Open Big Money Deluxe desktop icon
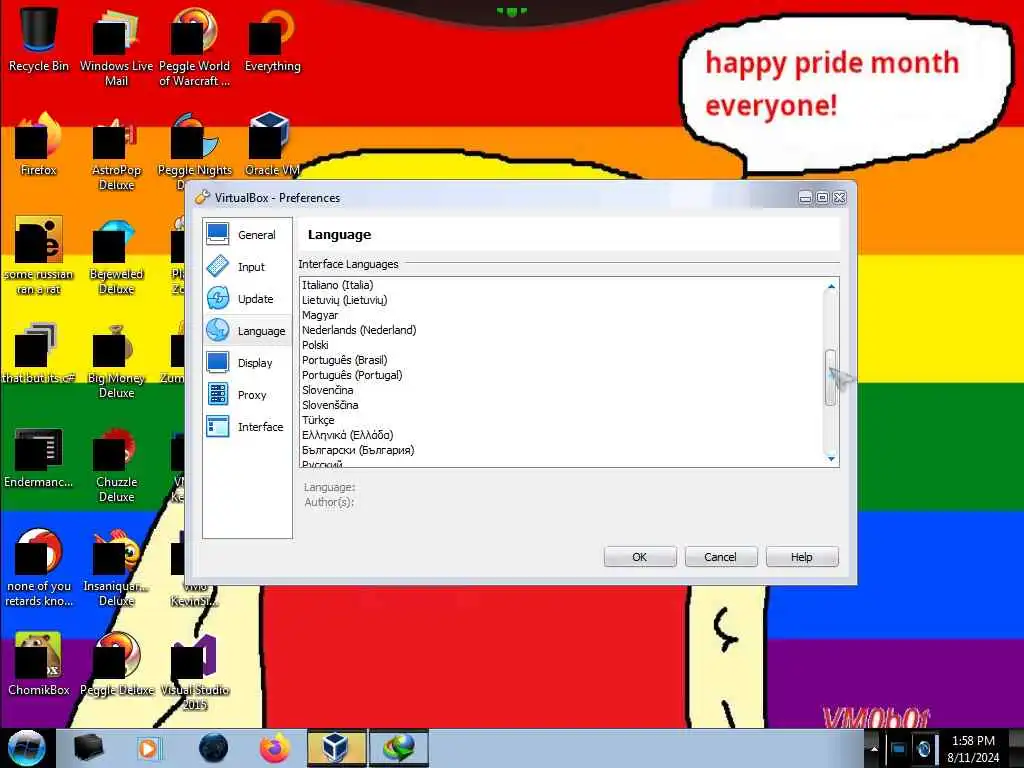This screenshot has height=768, width=1024. coord(116,360)
